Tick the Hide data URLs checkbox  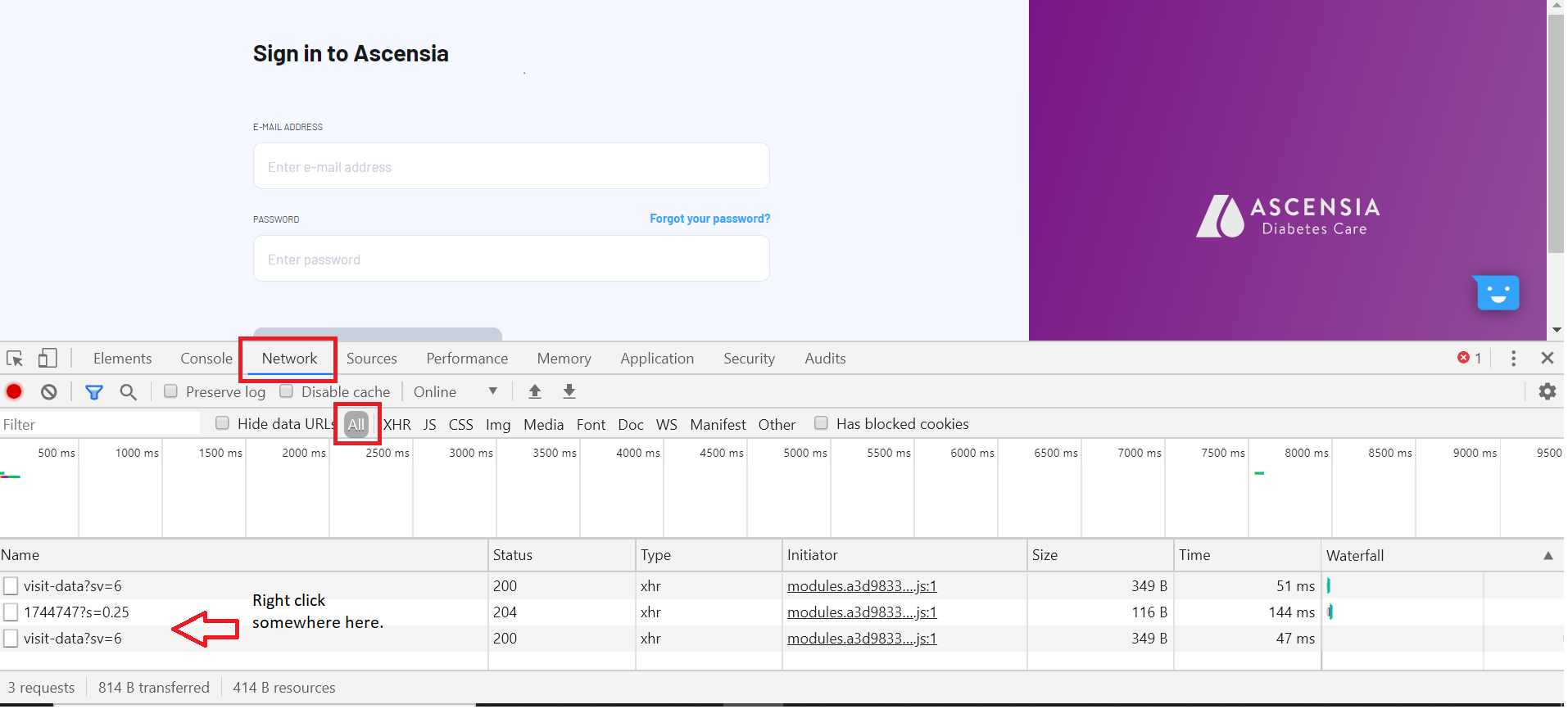click(222, 423)
